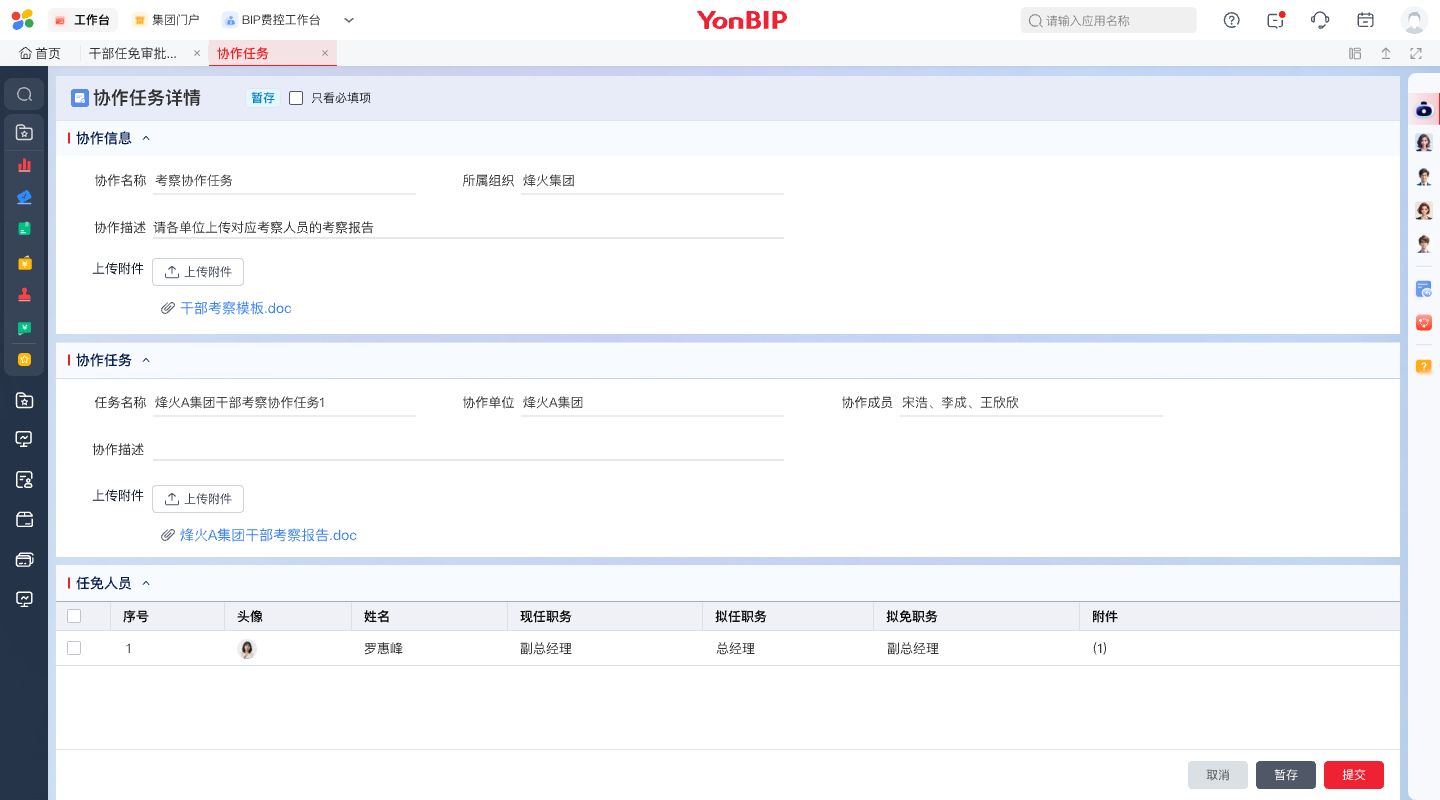Switch to the 干部任免审批 tab

[133, 54]
